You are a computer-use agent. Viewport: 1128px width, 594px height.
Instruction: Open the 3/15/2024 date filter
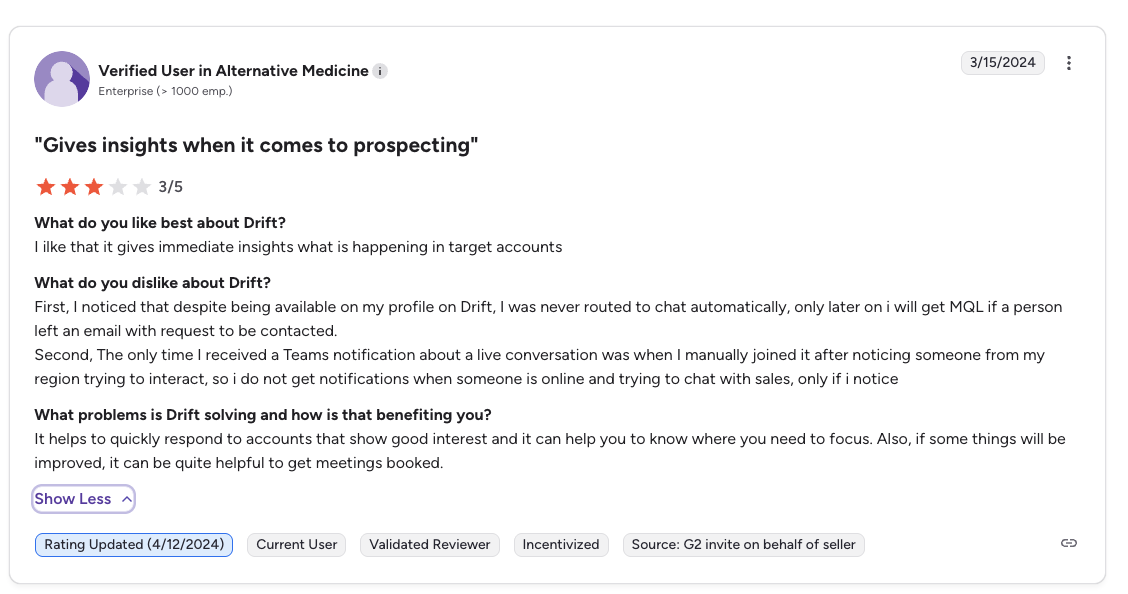click(x=1002, y=62)
